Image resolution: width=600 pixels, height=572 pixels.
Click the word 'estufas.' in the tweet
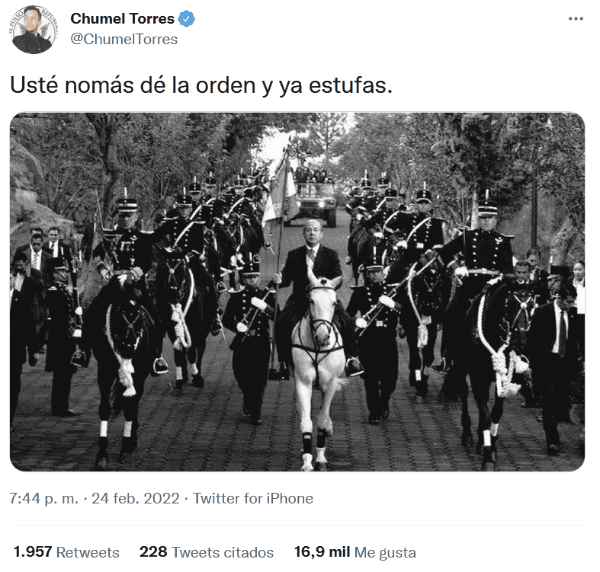pyautogui.click(x=351, y=85)
